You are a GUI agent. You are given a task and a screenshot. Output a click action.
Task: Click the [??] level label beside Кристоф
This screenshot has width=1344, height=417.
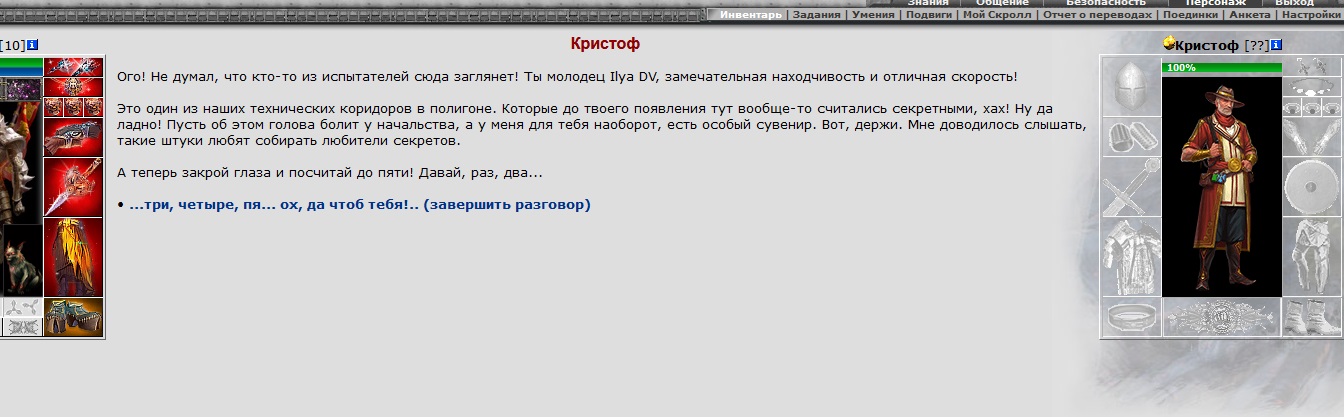tap(1256, 45)
